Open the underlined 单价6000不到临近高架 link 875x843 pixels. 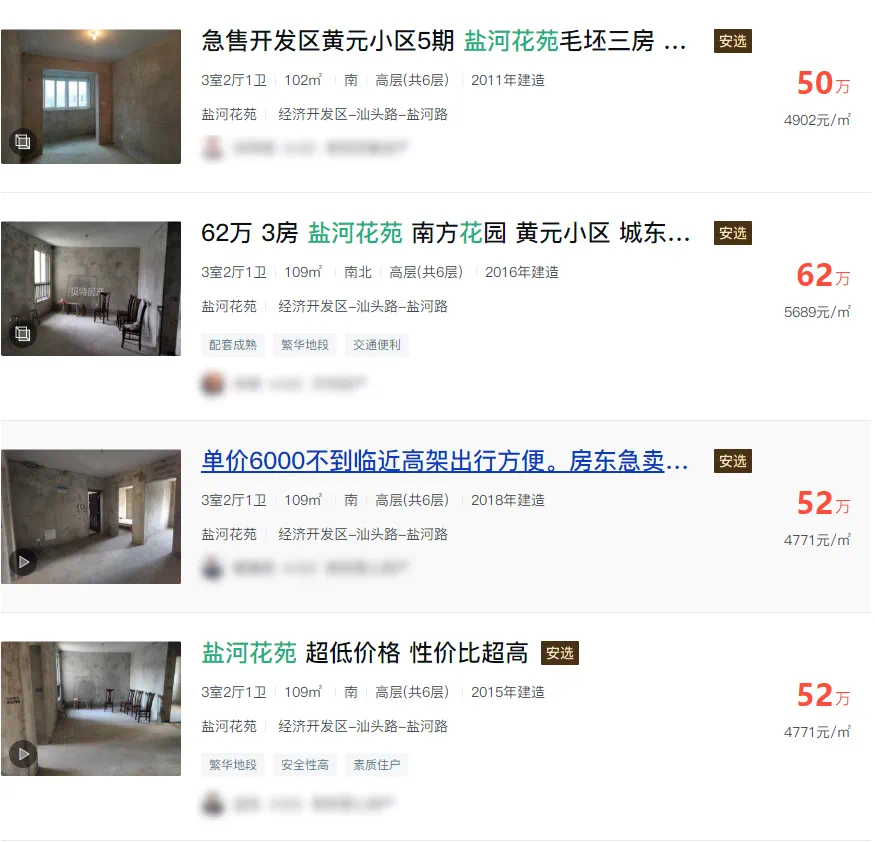[444, 461]
